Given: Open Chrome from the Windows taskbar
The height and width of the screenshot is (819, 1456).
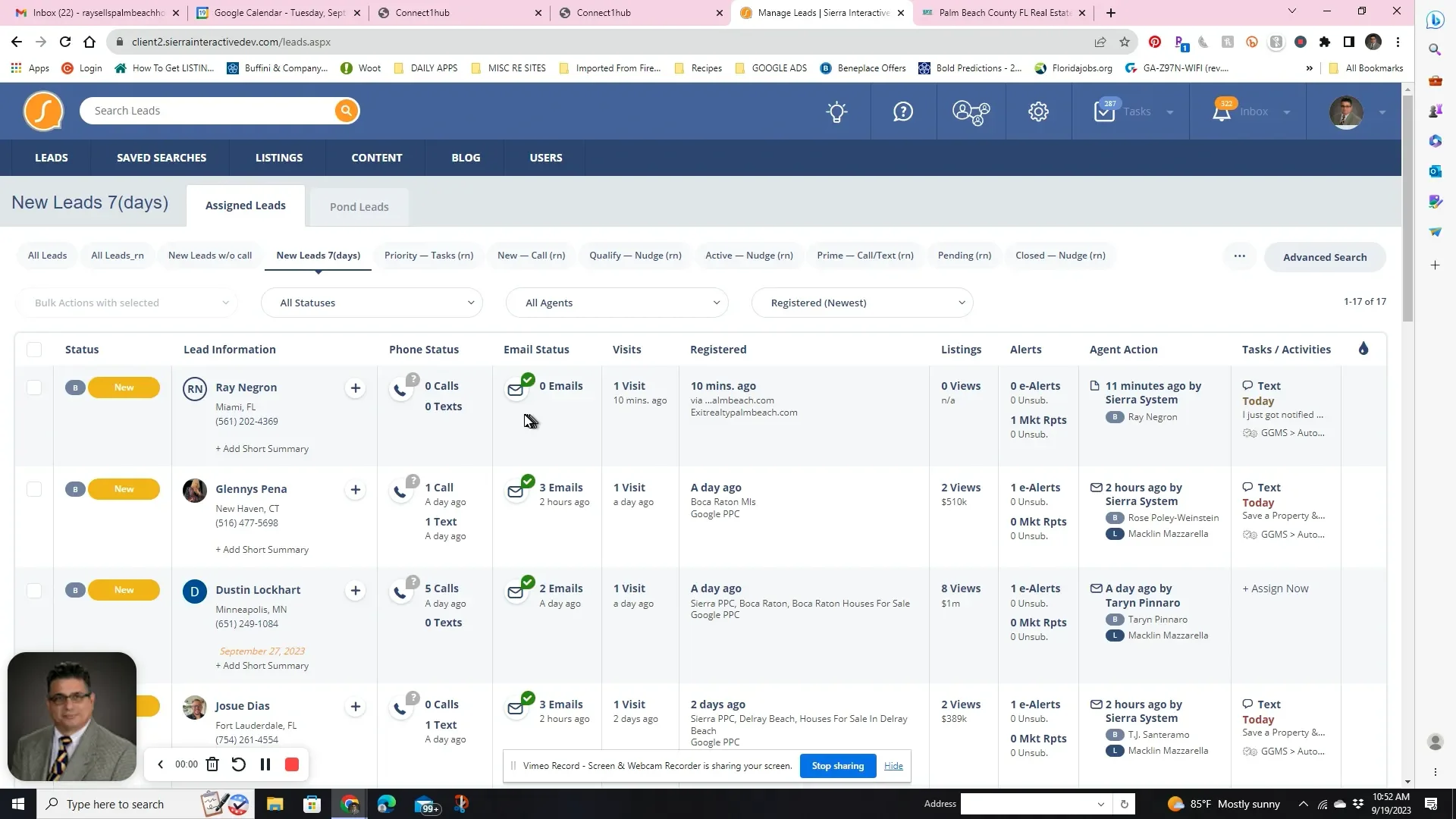Looking at the screenshot, I should pos(350,804).
